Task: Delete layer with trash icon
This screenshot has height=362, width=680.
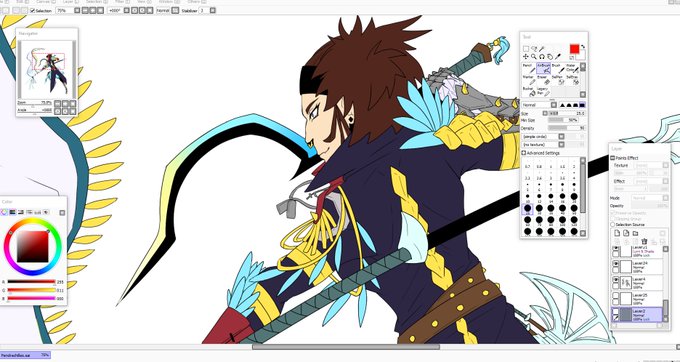Action: coord(644,241)
